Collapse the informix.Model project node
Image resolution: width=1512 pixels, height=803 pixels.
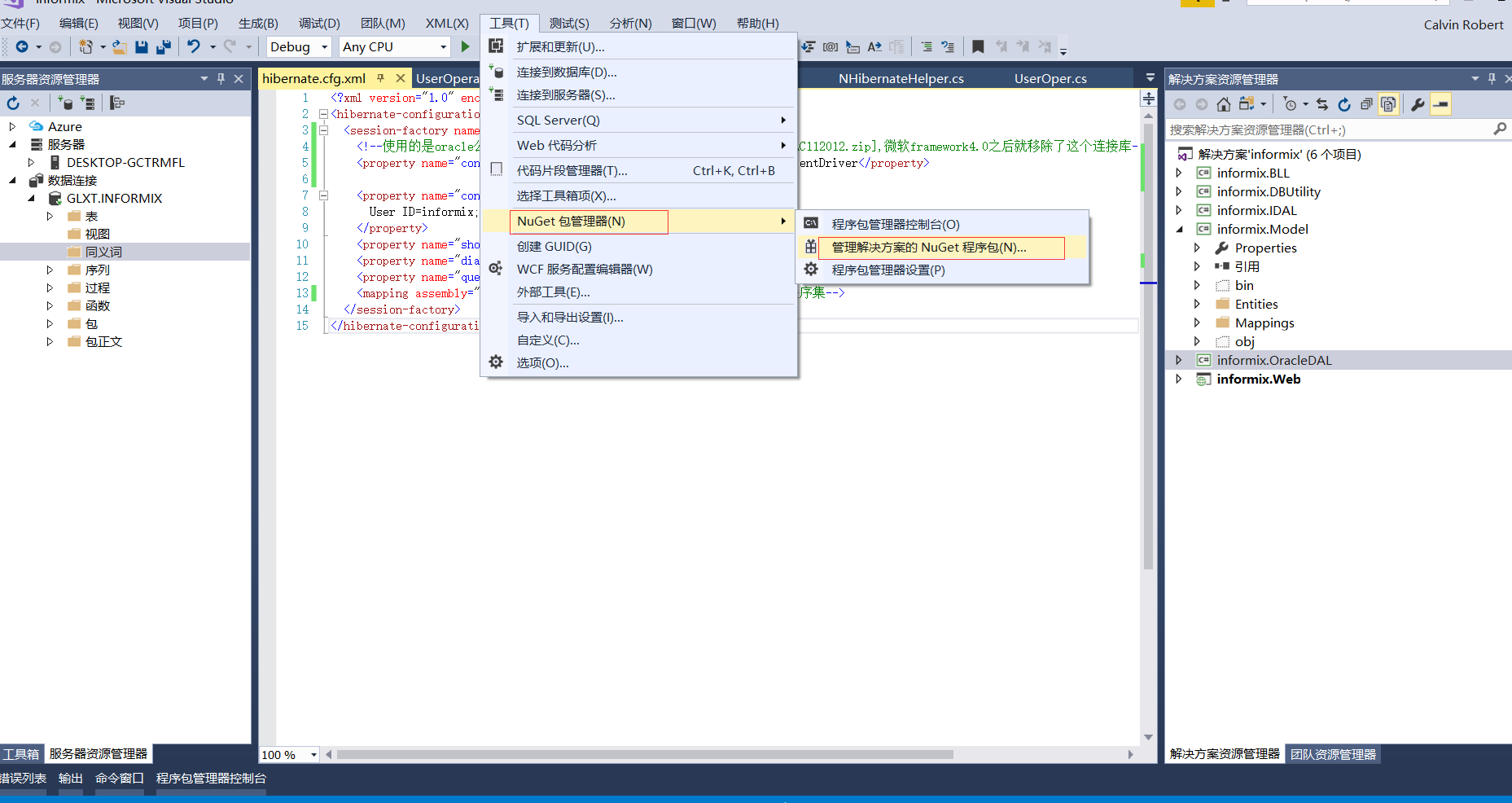click(x=1179, y=229)
